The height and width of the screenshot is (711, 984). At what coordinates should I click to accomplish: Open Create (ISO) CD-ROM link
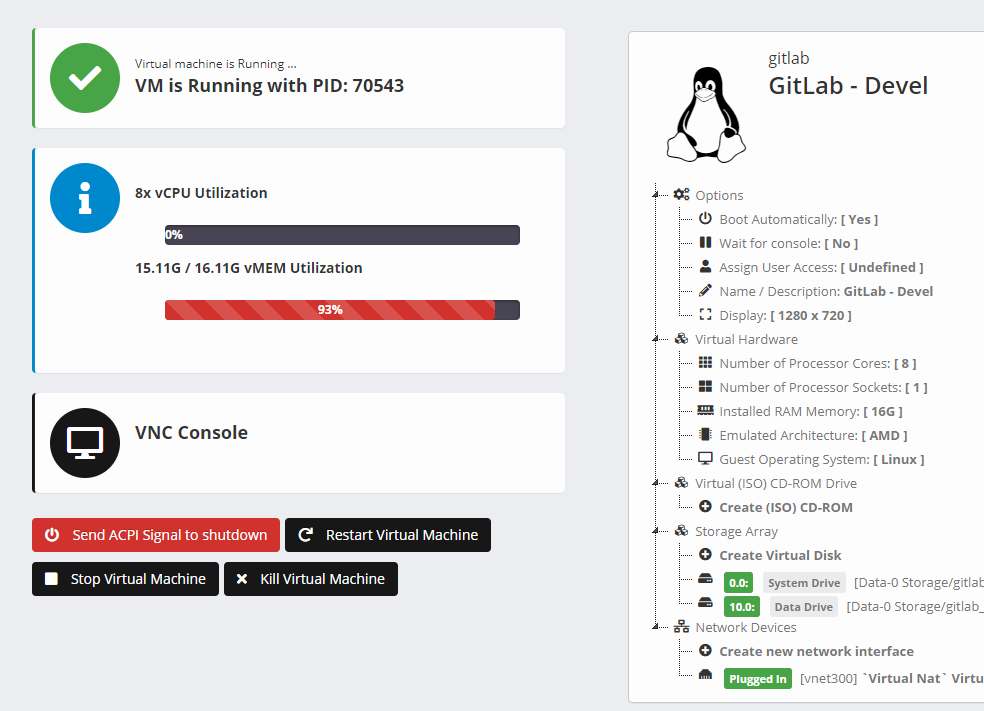click(x=786, y=507)
